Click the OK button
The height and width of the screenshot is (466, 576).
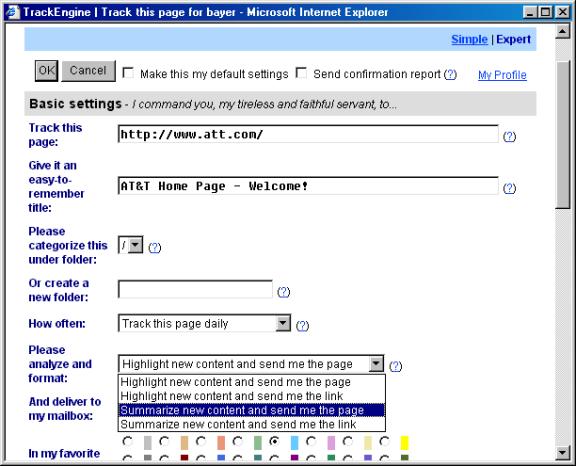coord(47,71)
